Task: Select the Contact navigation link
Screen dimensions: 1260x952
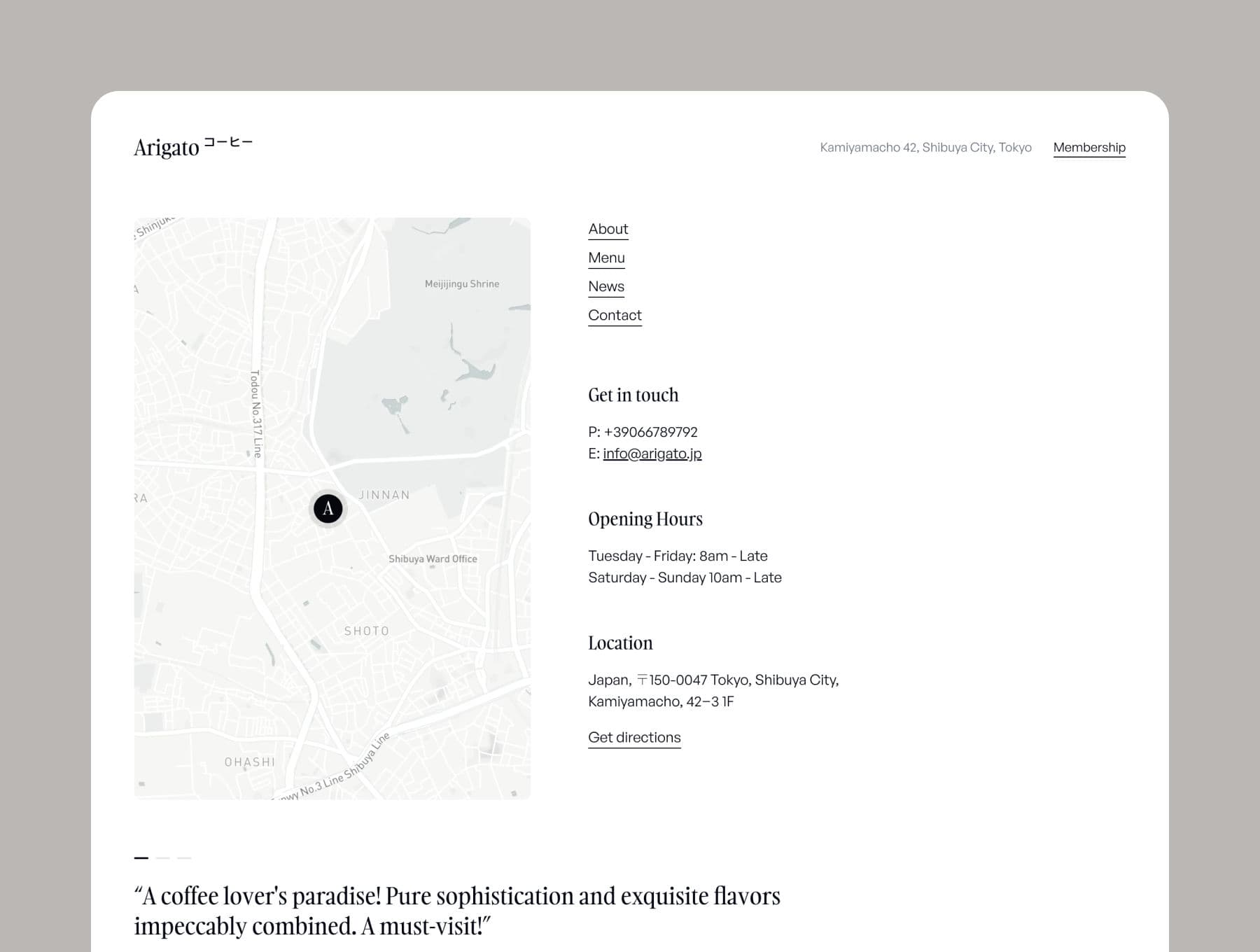Action: coord(614,316)
